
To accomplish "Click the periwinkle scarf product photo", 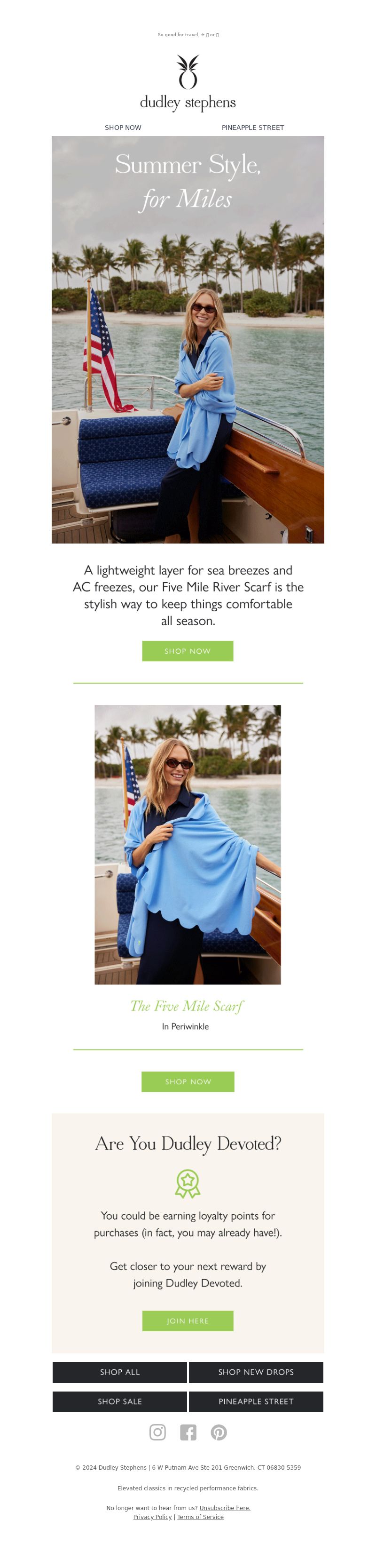I will (x=188, y=845).
